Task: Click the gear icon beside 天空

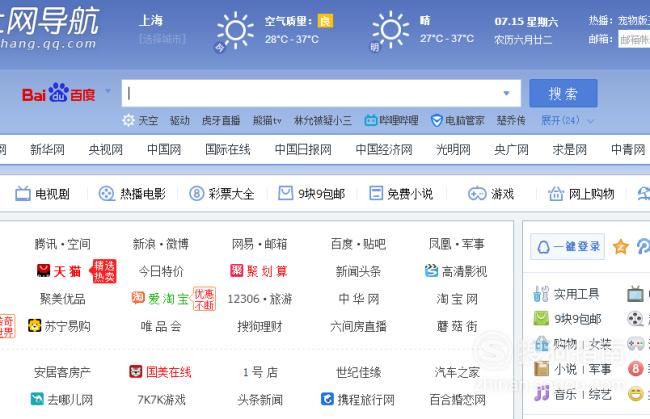Action: [x=128, y=121]
